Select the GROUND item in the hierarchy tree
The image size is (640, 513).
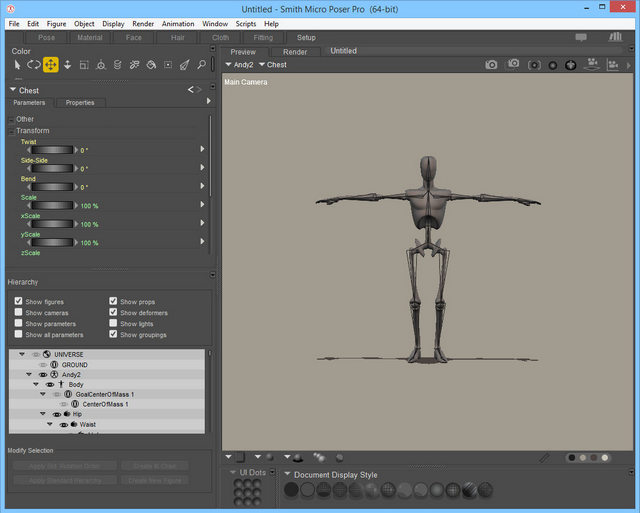point(74,365)
